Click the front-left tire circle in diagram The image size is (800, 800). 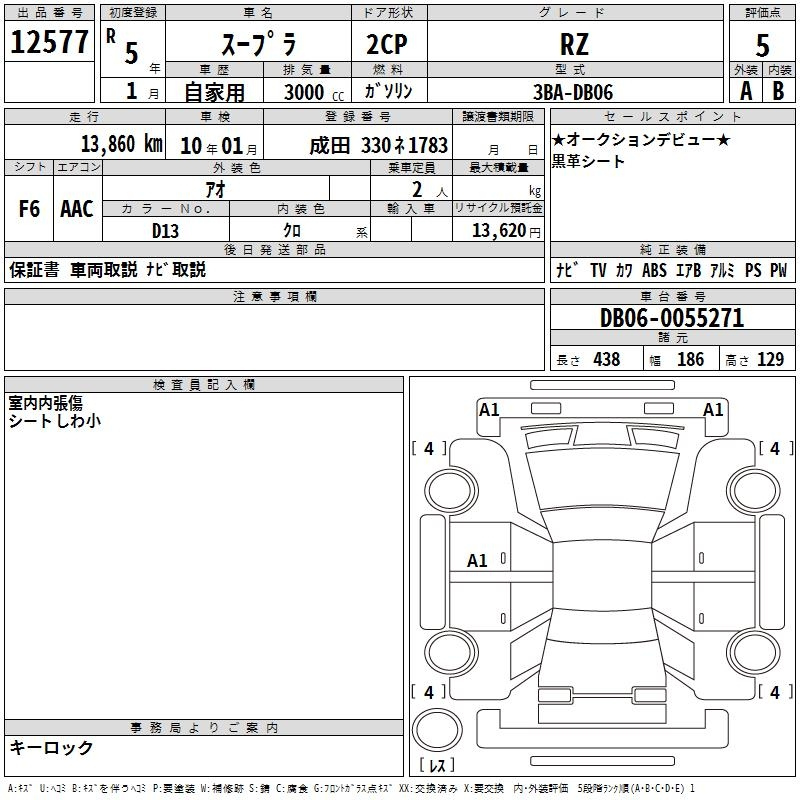click(x=451, y=491)
